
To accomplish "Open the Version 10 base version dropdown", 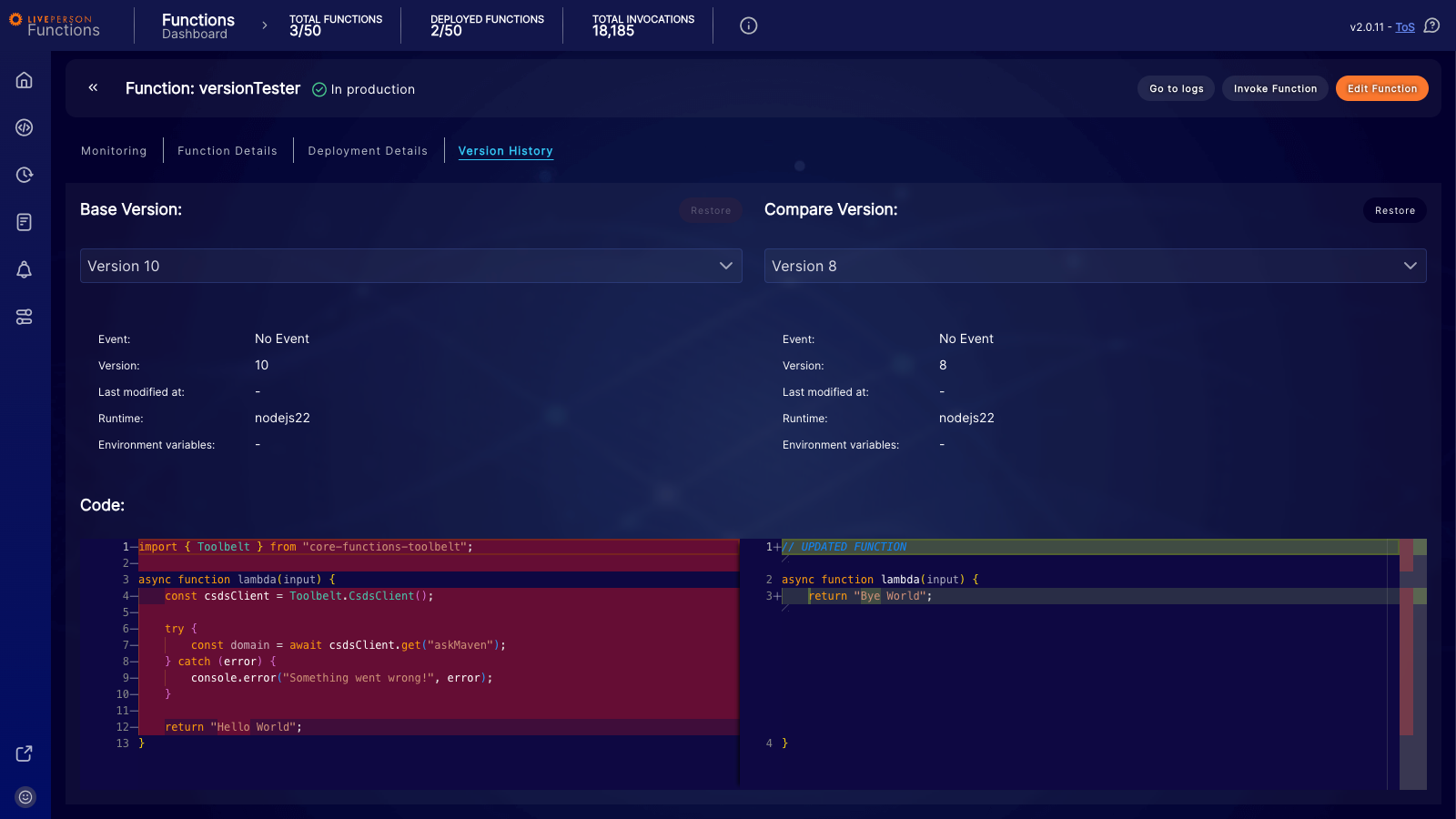I will click(410, 266).
